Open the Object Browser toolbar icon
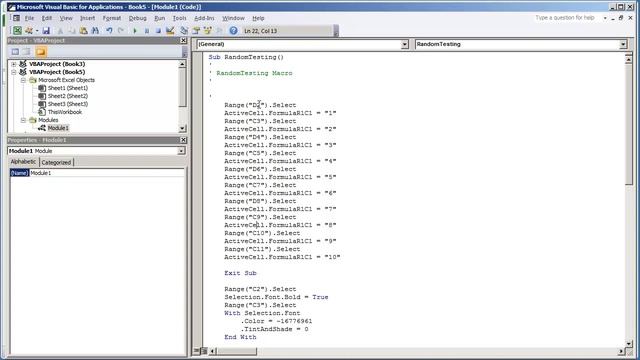 pyautogui.click(x=208, y=31)
